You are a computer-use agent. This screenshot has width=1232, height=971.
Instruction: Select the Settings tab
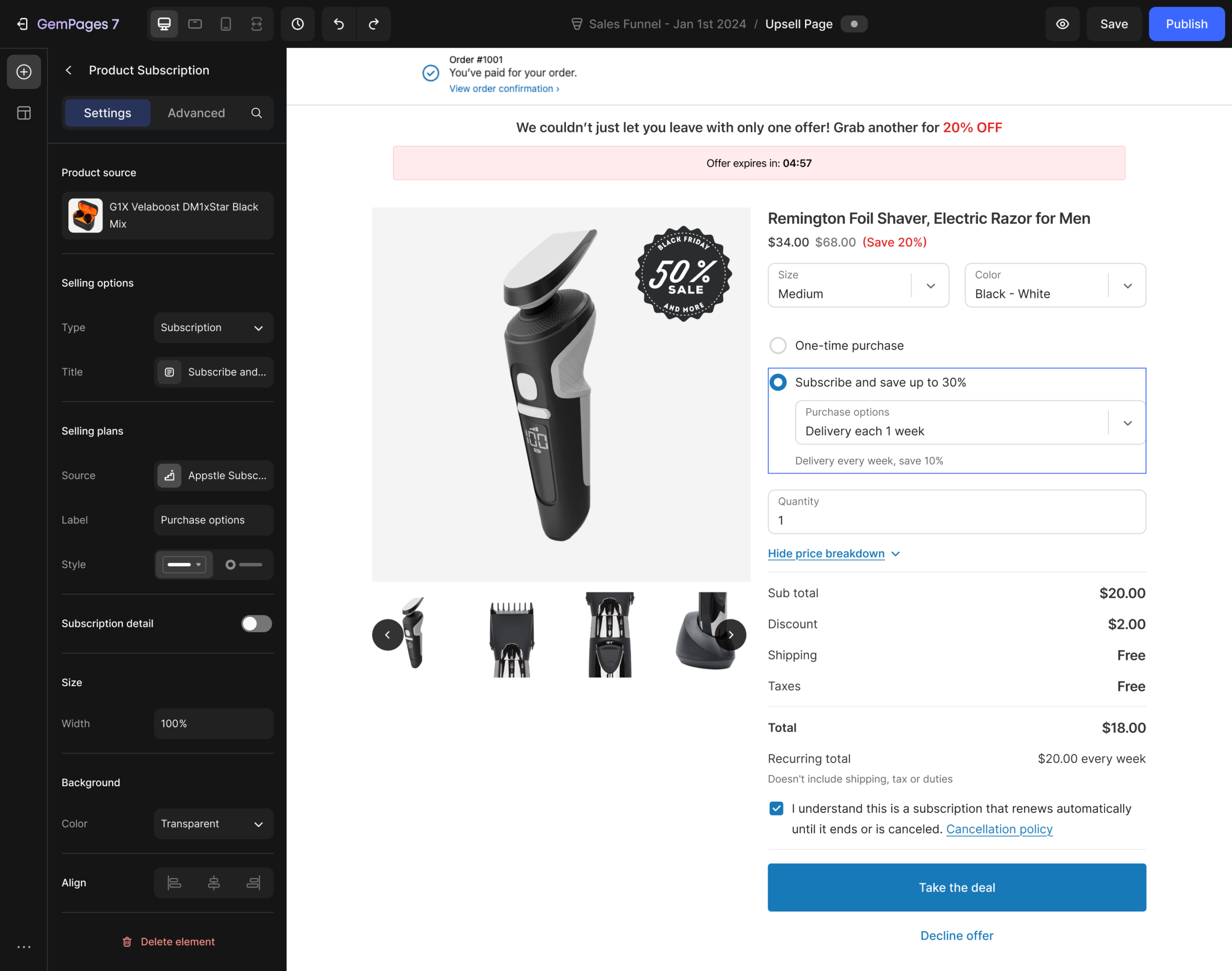[x=107, y=113]
